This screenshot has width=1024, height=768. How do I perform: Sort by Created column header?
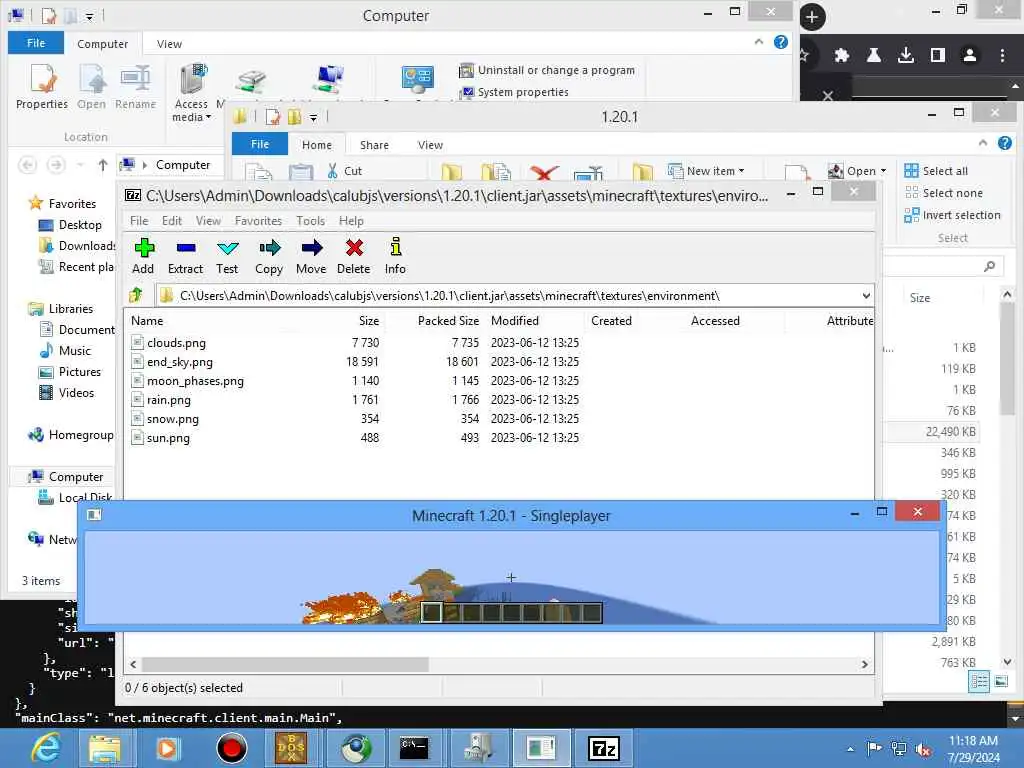(x=611, y=321)
